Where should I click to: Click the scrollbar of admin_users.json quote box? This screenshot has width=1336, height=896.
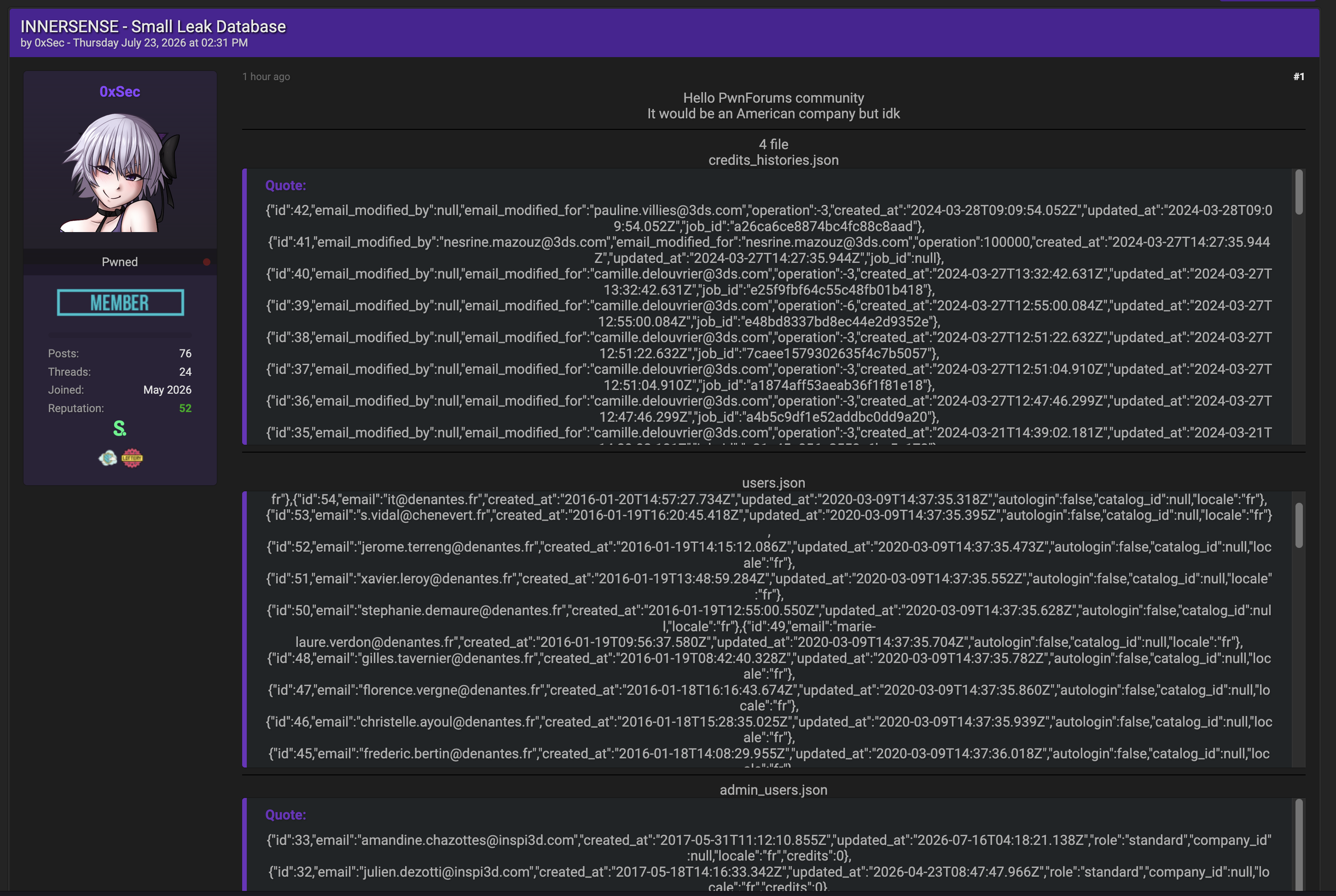1298,844
